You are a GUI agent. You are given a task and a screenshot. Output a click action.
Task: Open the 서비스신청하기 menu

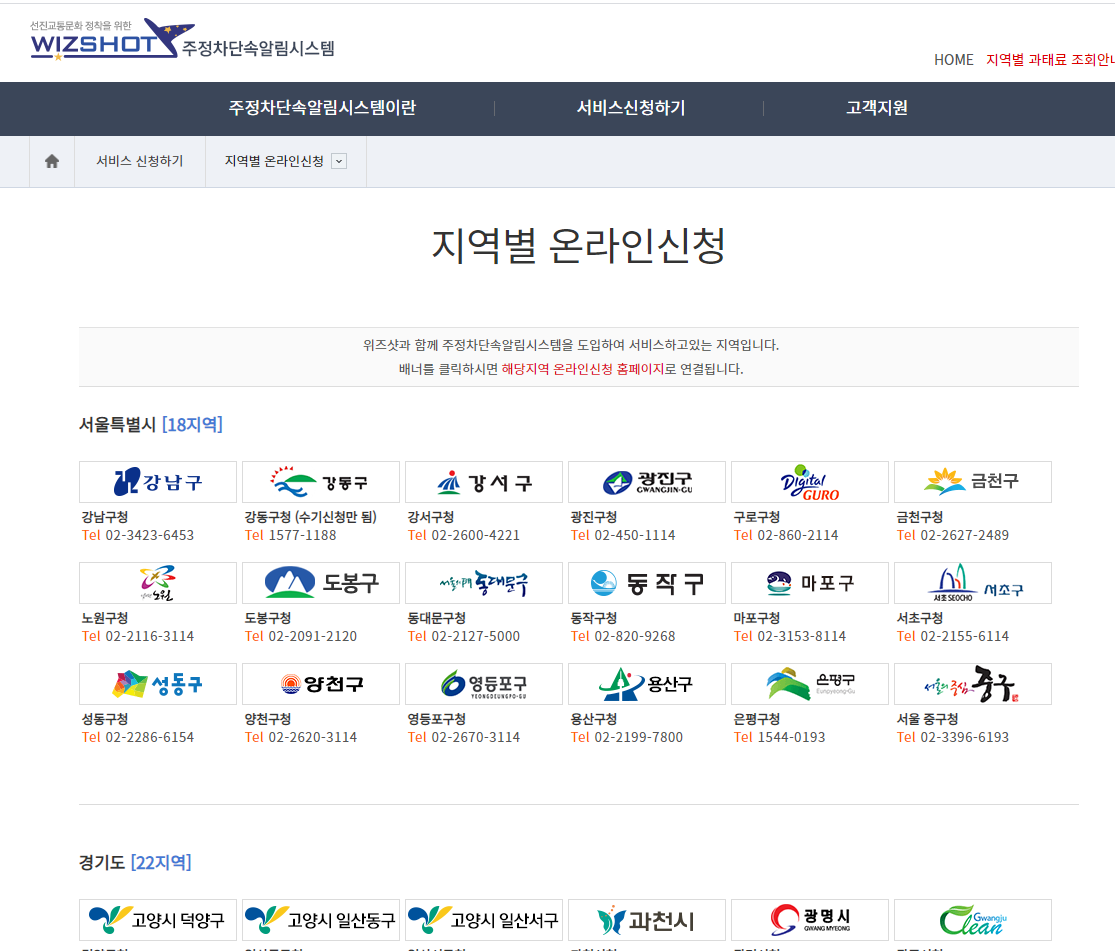tap(631, 108)
